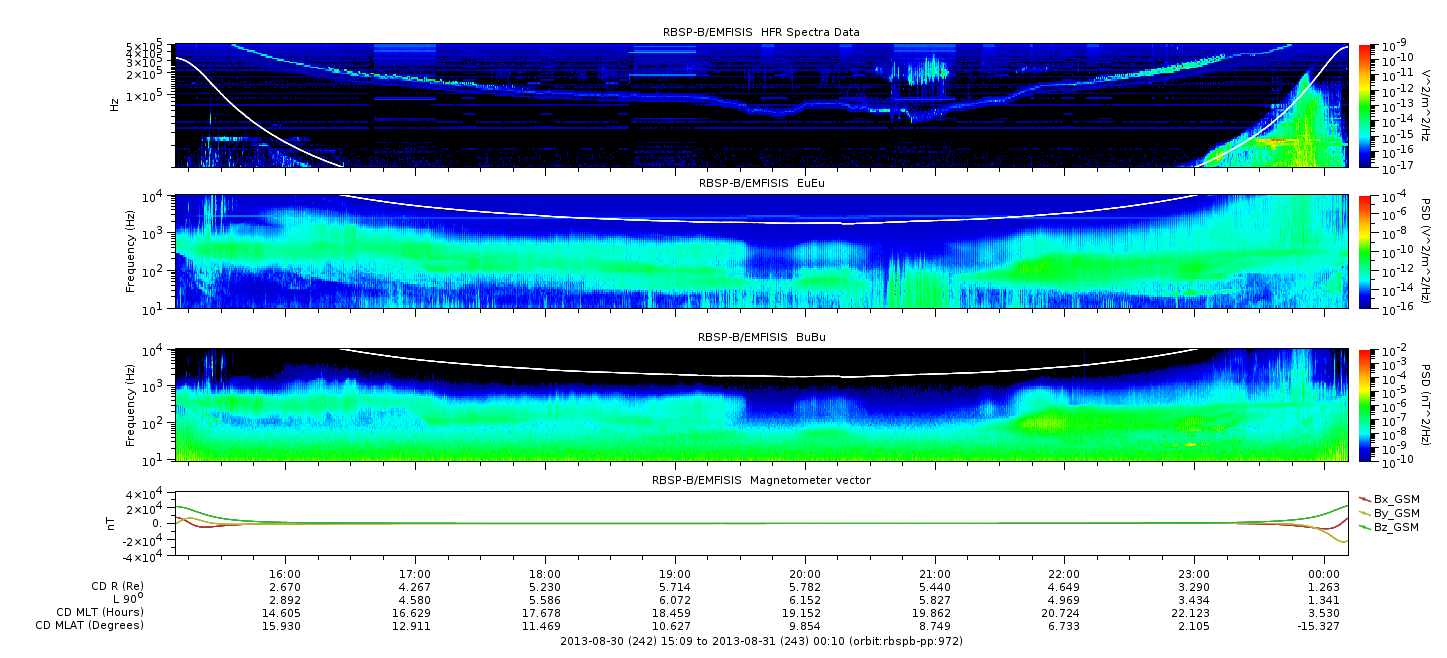Image resolution: width=1447 pixels, height=658 pixels.
Task: Click the date range and orbit footer text
Action: pos(761,641)
